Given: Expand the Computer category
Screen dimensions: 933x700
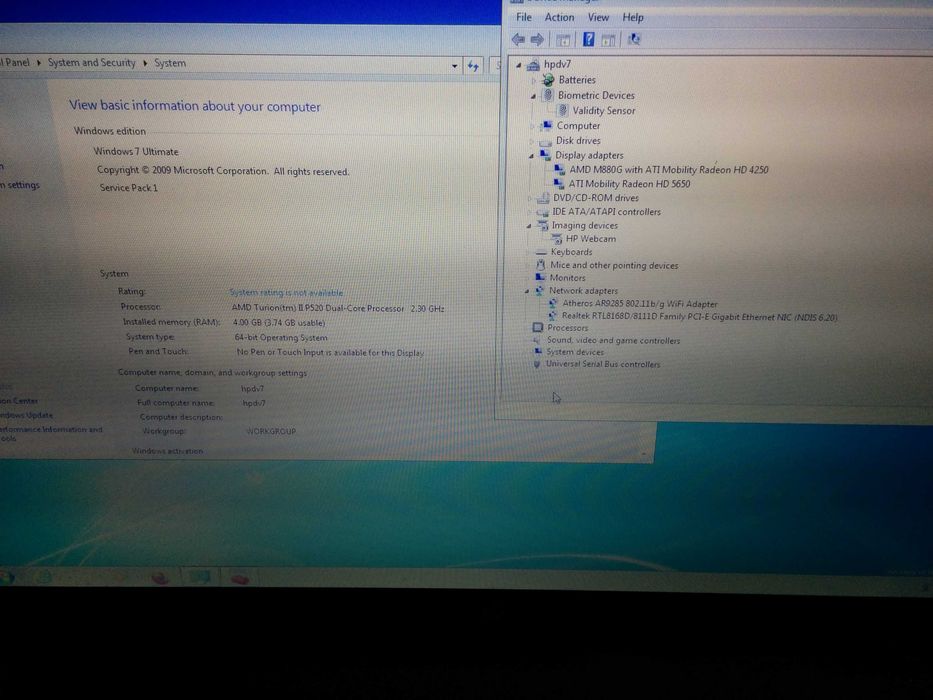Looking at the screenshot, I should tap(532, 126).
